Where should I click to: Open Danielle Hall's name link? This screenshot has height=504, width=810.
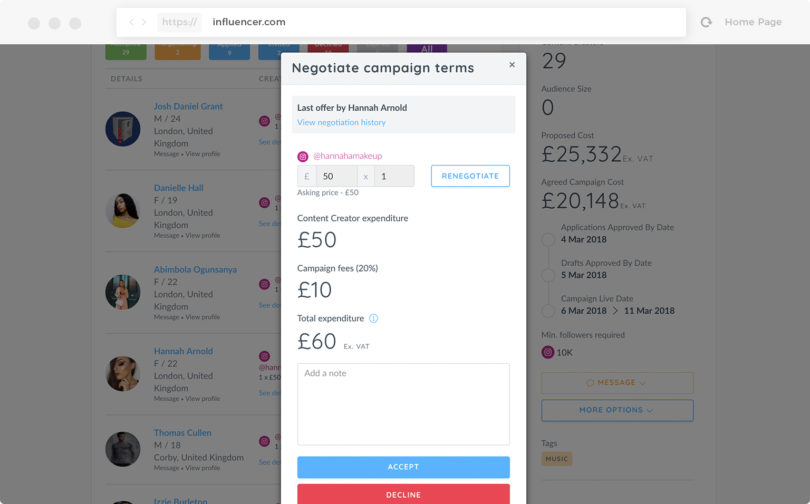178,188
